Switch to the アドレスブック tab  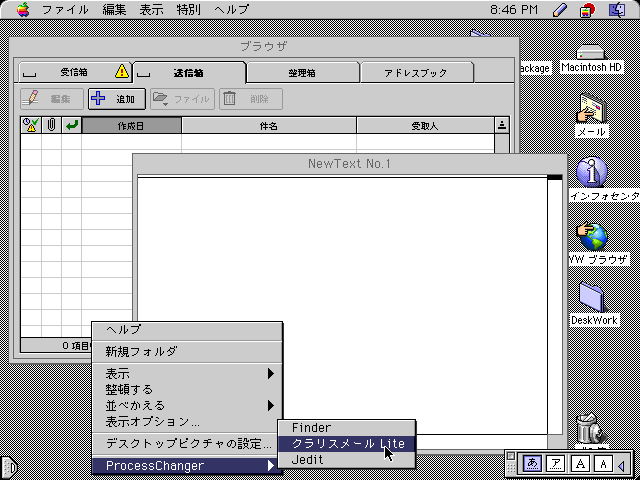coord(416,73)
